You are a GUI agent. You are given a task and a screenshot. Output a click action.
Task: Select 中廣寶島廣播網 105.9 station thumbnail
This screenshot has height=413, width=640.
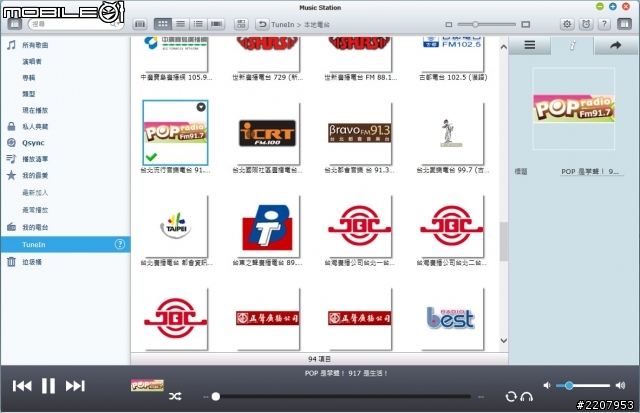(x=175, y=54)
